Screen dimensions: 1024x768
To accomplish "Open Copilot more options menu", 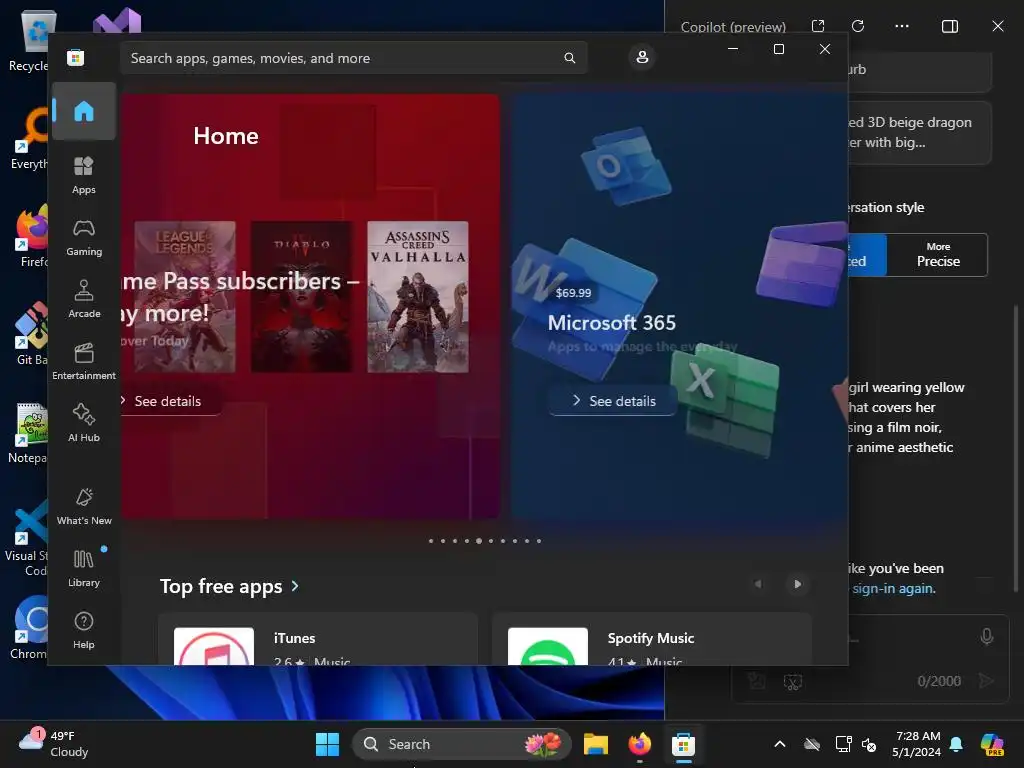I will [902, 26].
